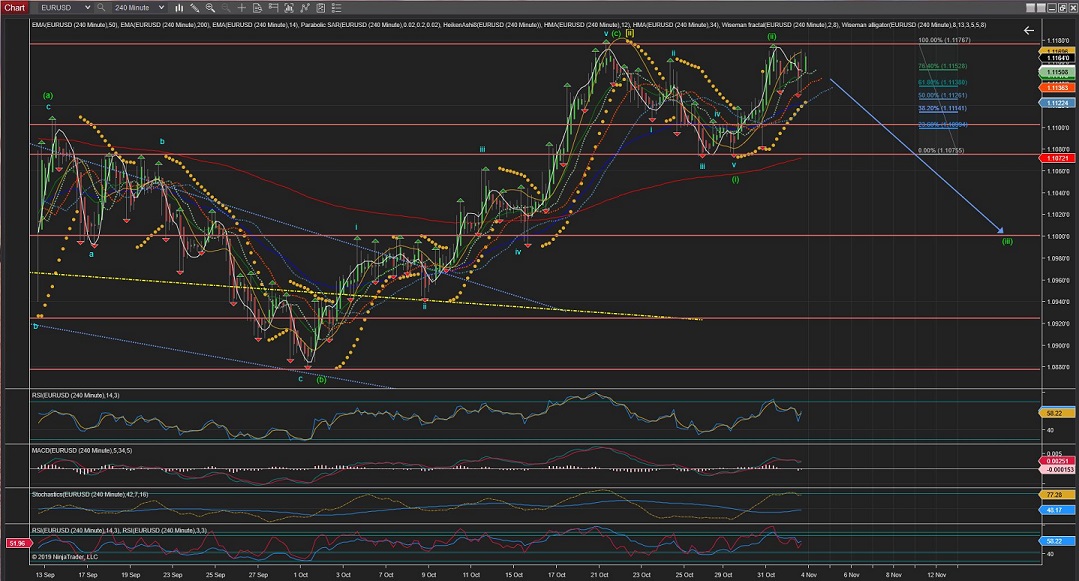Open the 240 Minute interval dropdown
Screen dimensions: 1079x581
138,8
